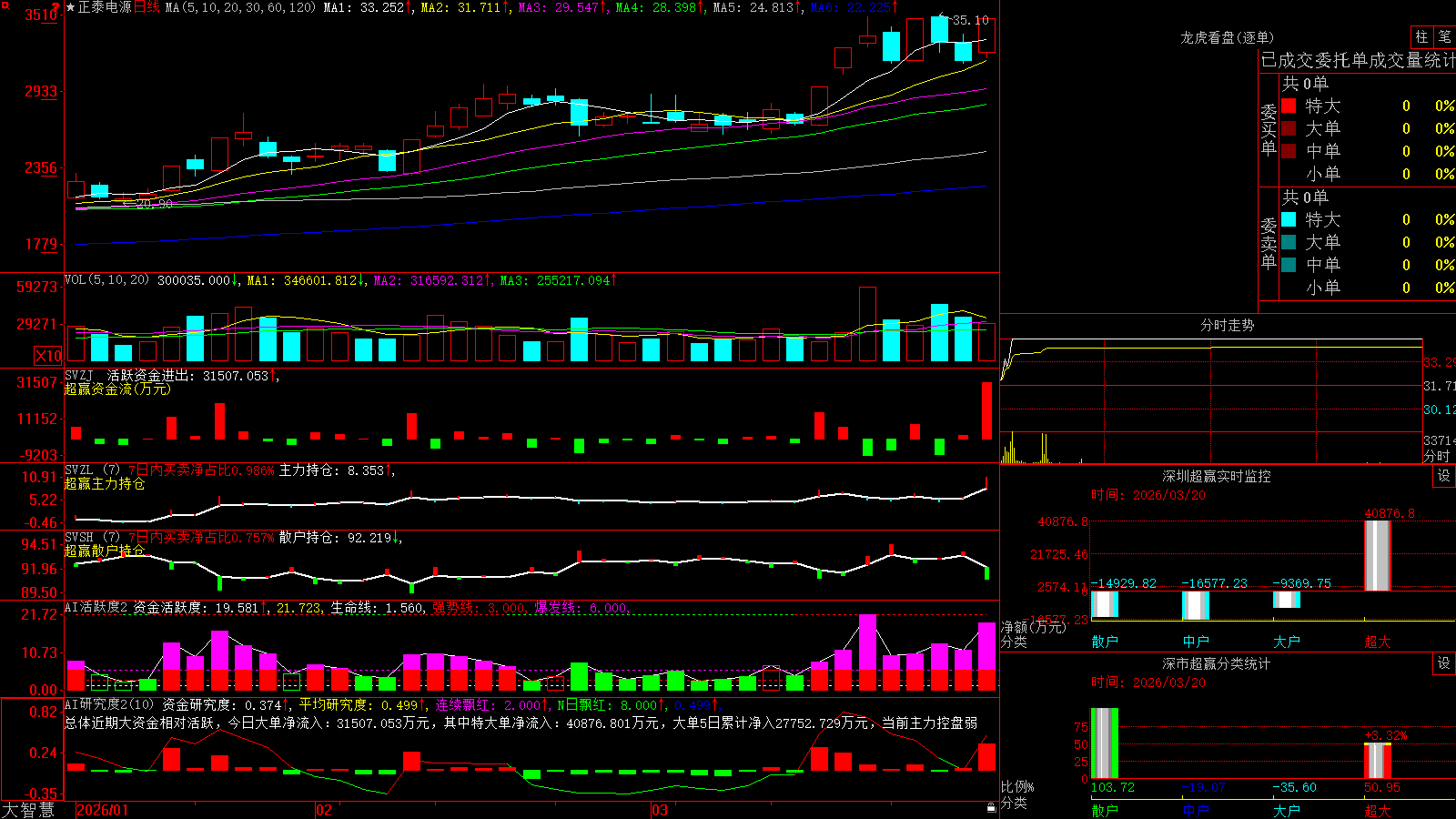This screenshot has height=819, width=1456.
Task: Click the small red icon at window's top-left corner
Action: pyautogui.click(x=4, y=4)
